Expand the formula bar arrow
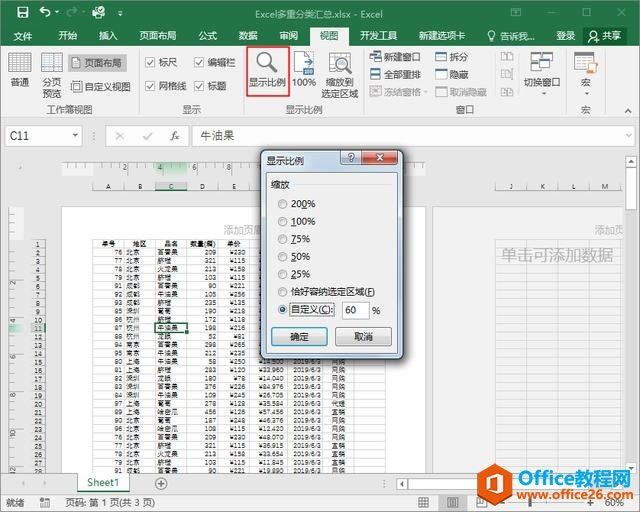This screenshot has width=640, height=512. pyautogui.click(x=629, y=135)
